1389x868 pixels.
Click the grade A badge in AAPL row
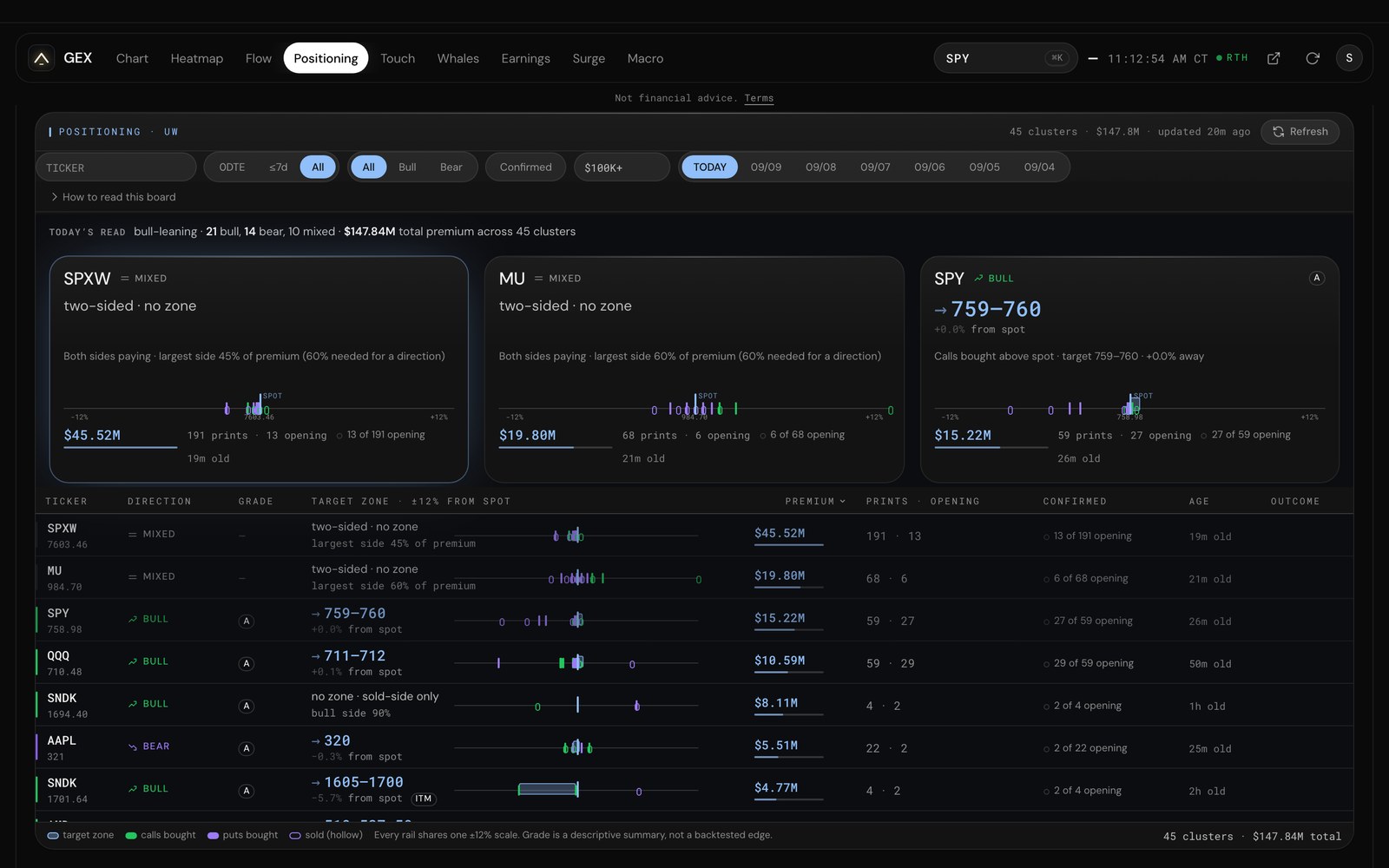247,748
